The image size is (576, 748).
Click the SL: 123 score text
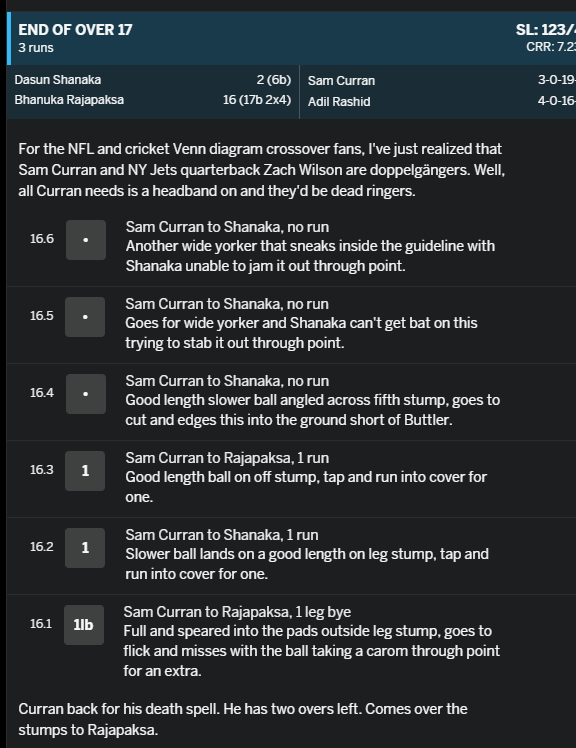click(545, 30)
